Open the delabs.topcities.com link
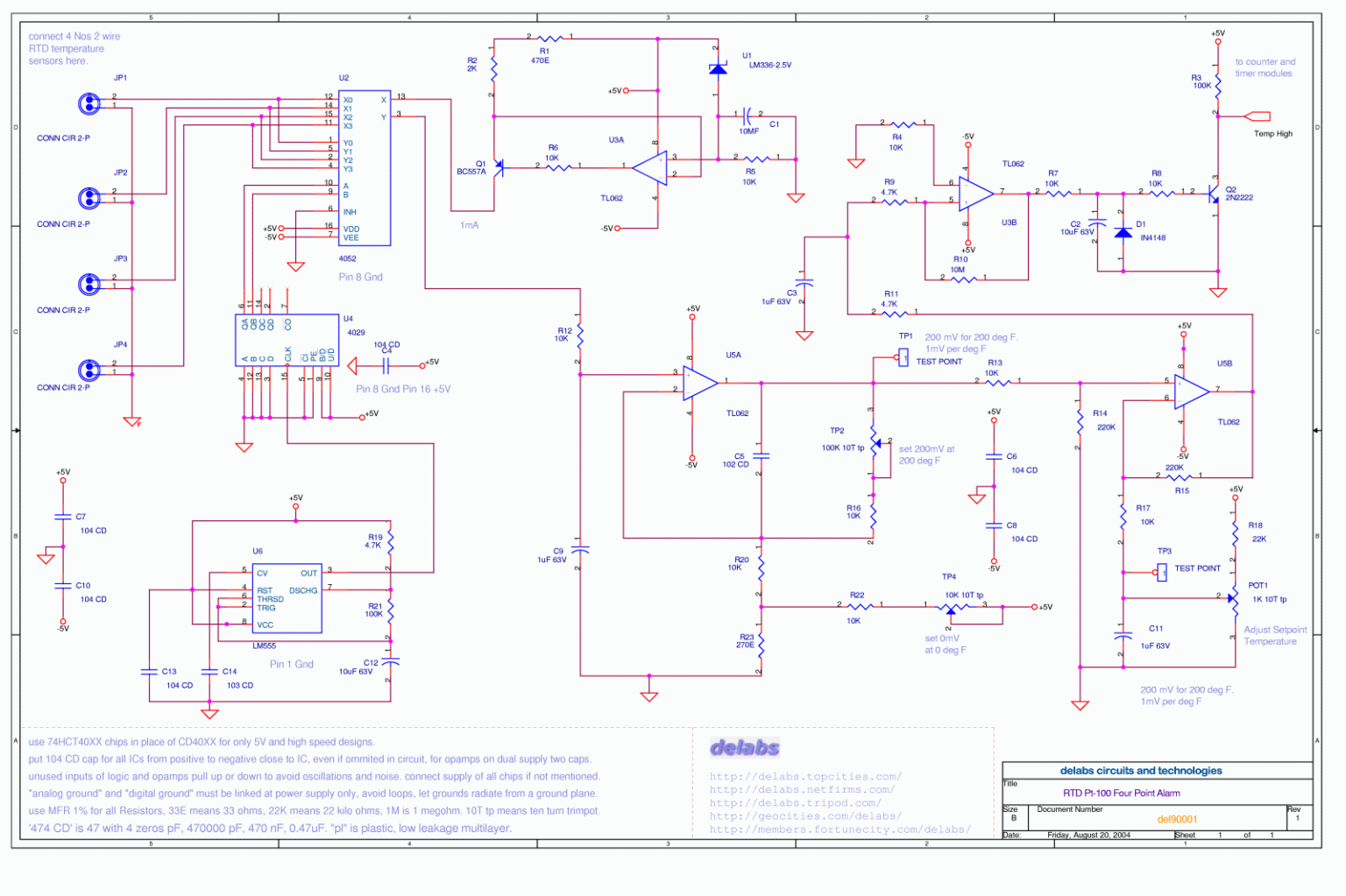Image resolution: width=1346 pixels, height=896 pixels. [x=805, y=776]
